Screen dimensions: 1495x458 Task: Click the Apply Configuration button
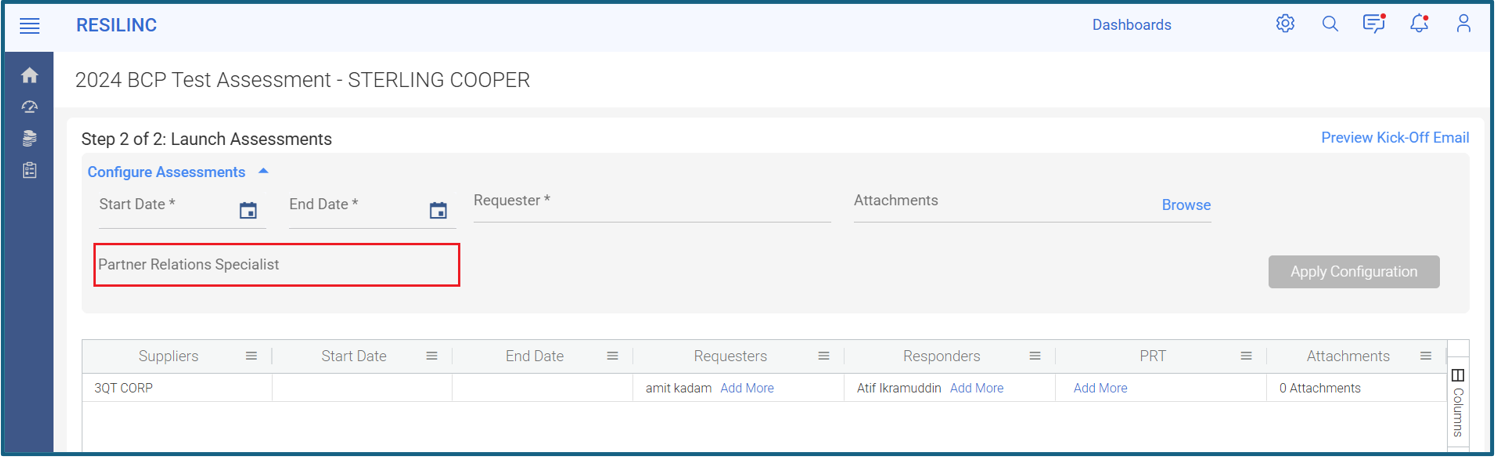click(x=1354, y=272)
